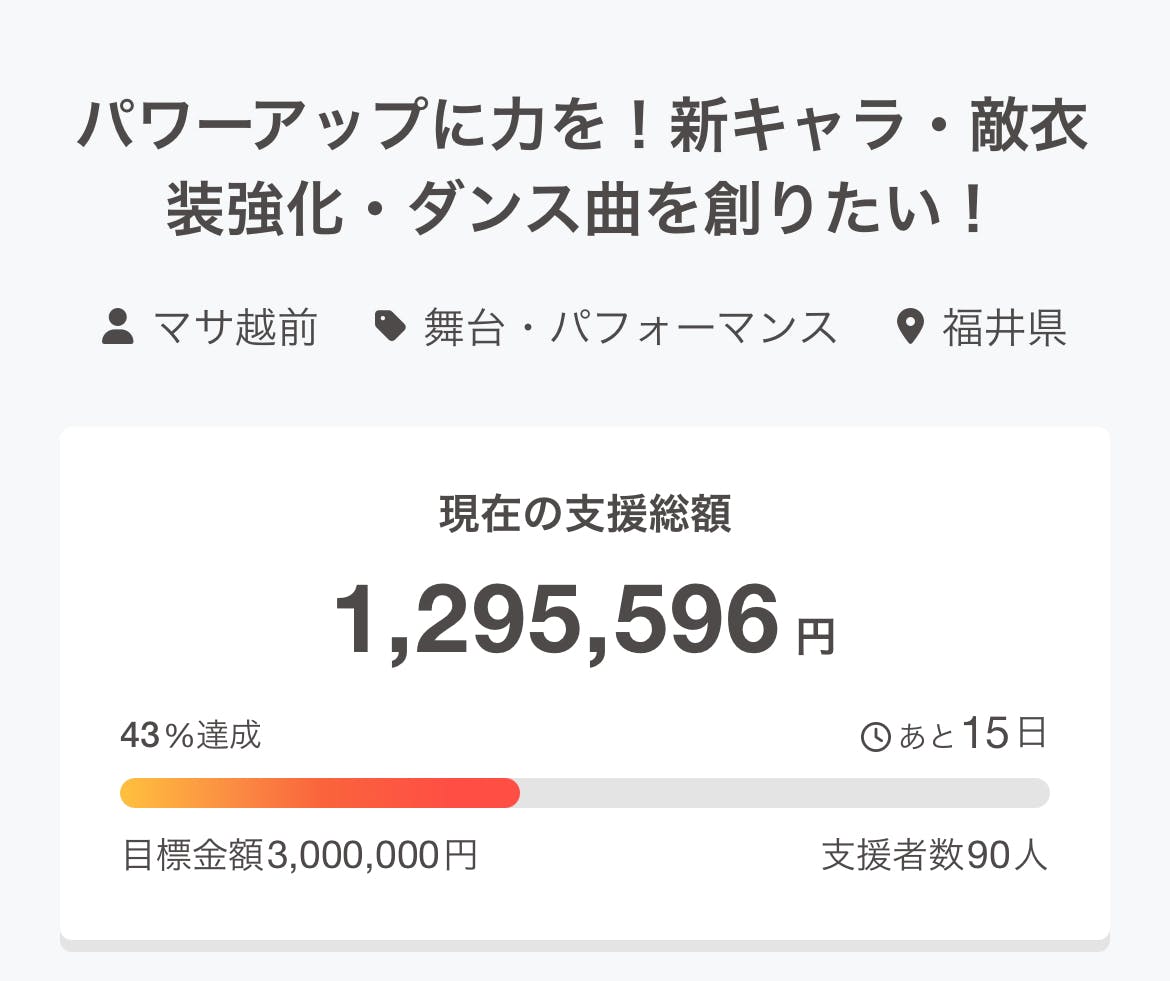
Task: Click the clock icon before あと15日
Action: [875, 738]
